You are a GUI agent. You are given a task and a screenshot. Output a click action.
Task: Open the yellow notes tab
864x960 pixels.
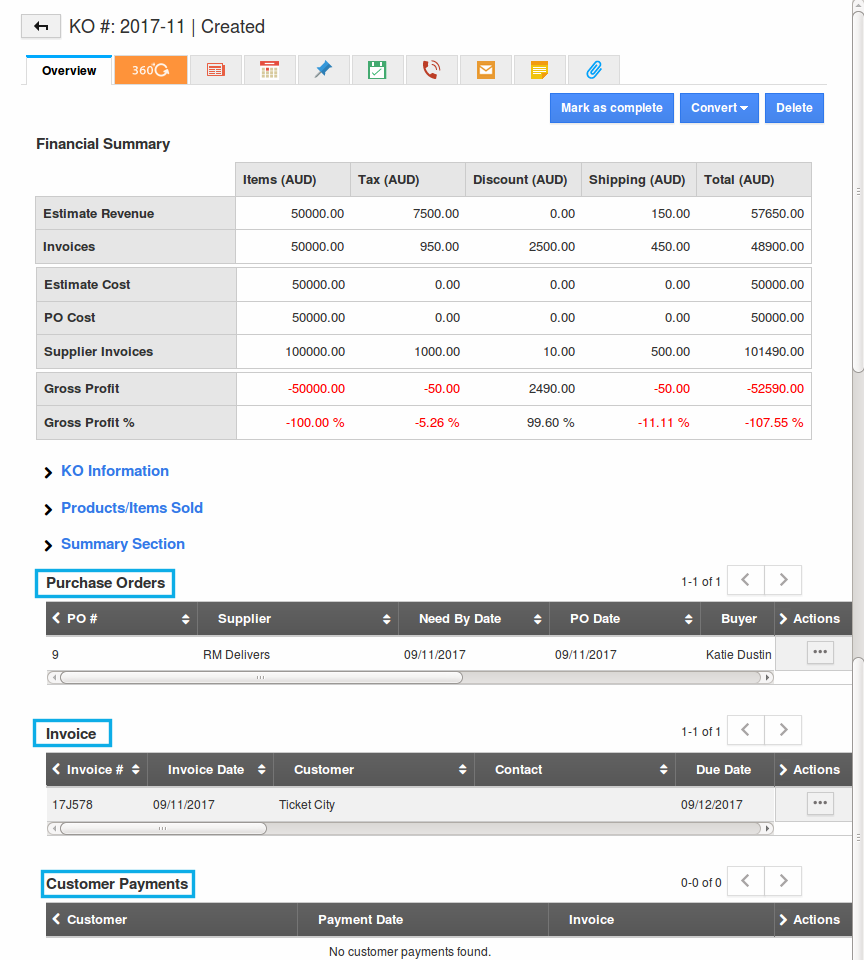[x=539, y=70]
